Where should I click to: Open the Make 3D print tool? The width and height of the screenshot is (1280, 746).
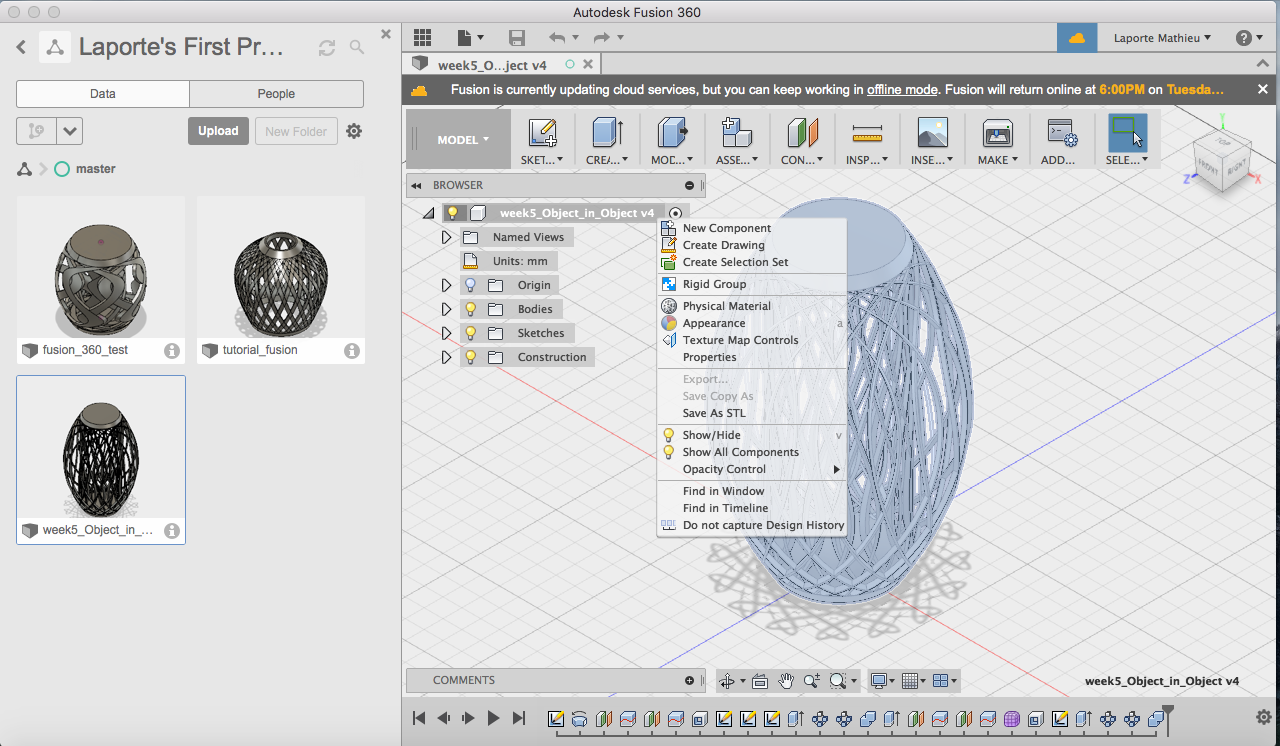coord(997,139)
